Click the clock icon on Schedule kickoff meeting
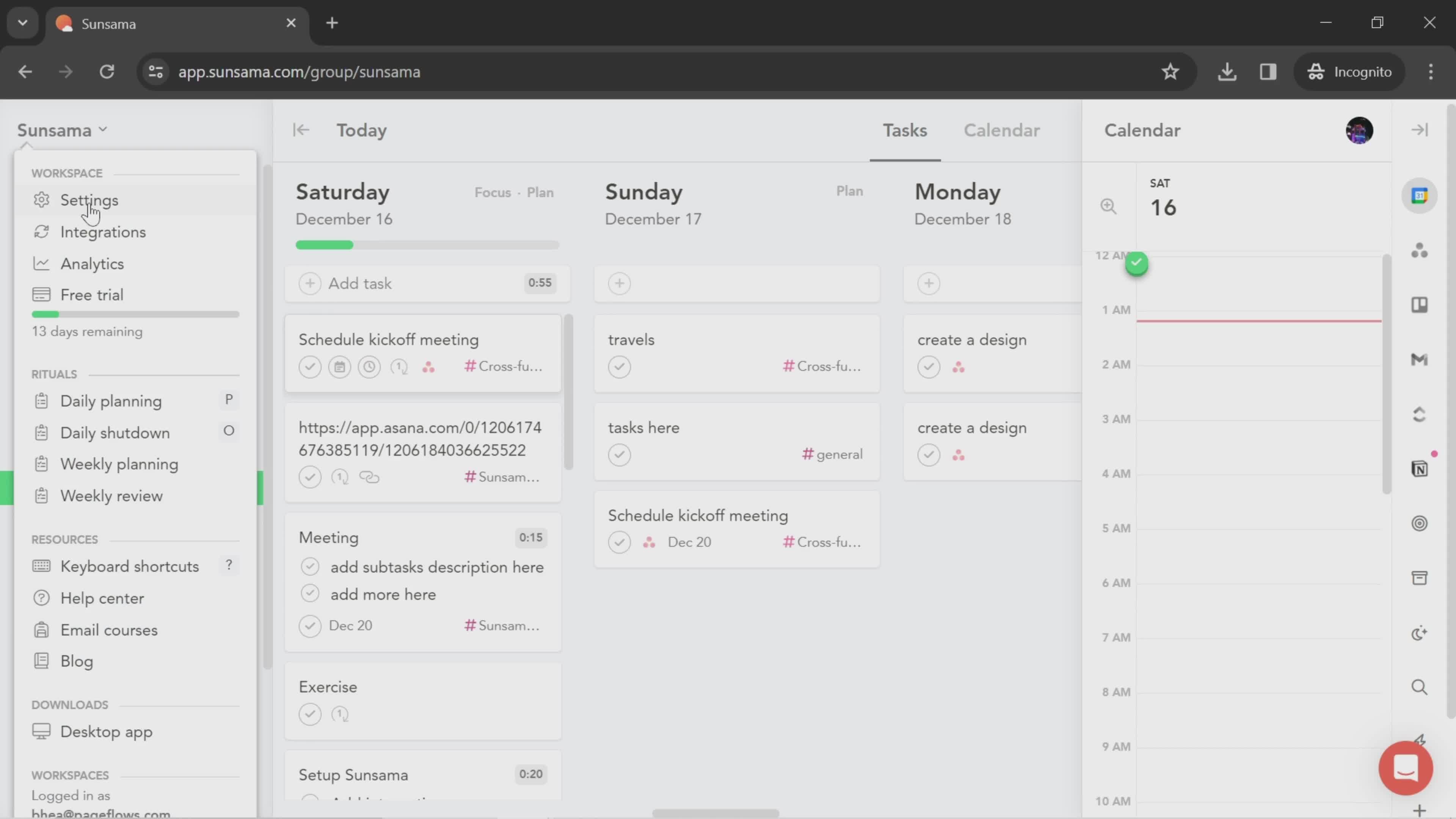 tap(368, 366)
